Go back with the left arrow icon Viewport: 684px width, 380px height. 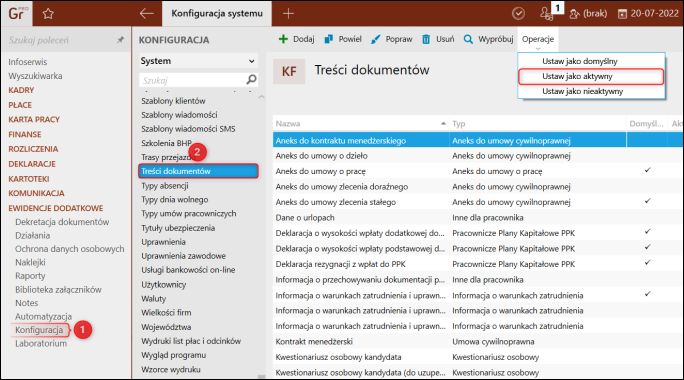pos(147,14)
